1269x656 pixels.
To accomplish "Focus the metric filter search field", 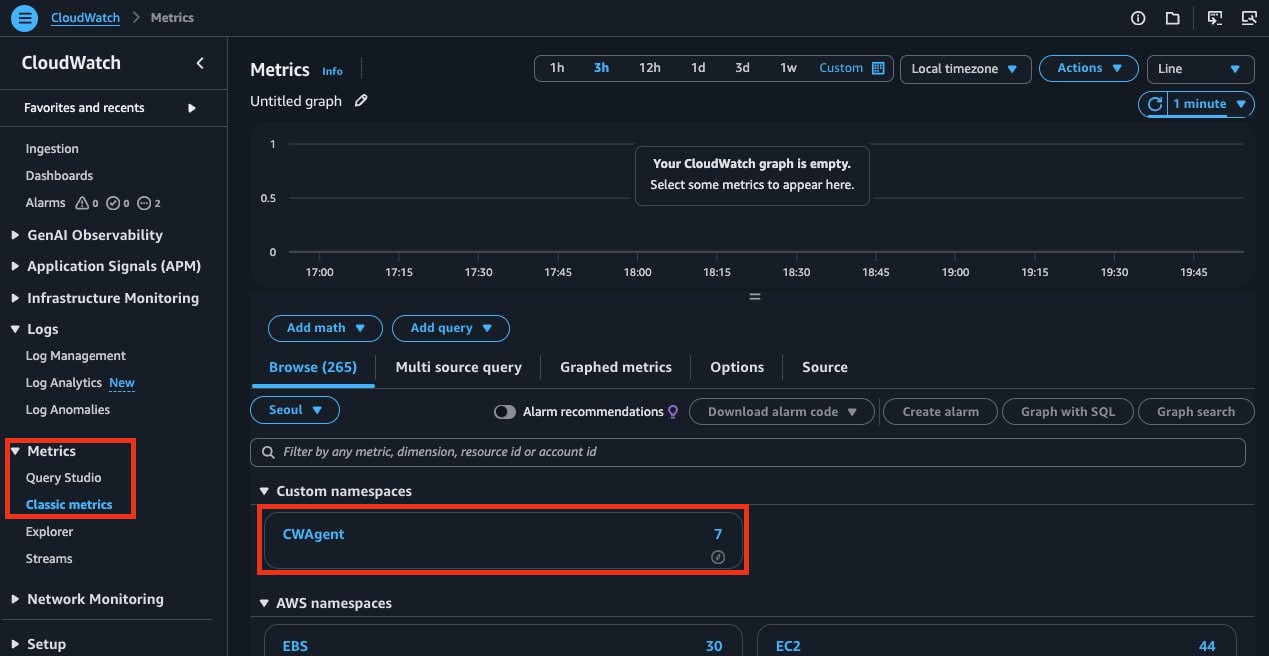I will [747, 452].
